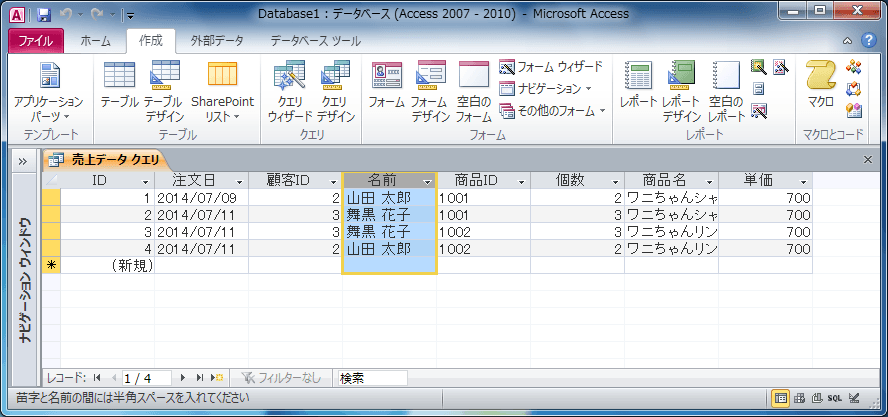Create 空白のフォーム (Blank Form)

point(473,91)
